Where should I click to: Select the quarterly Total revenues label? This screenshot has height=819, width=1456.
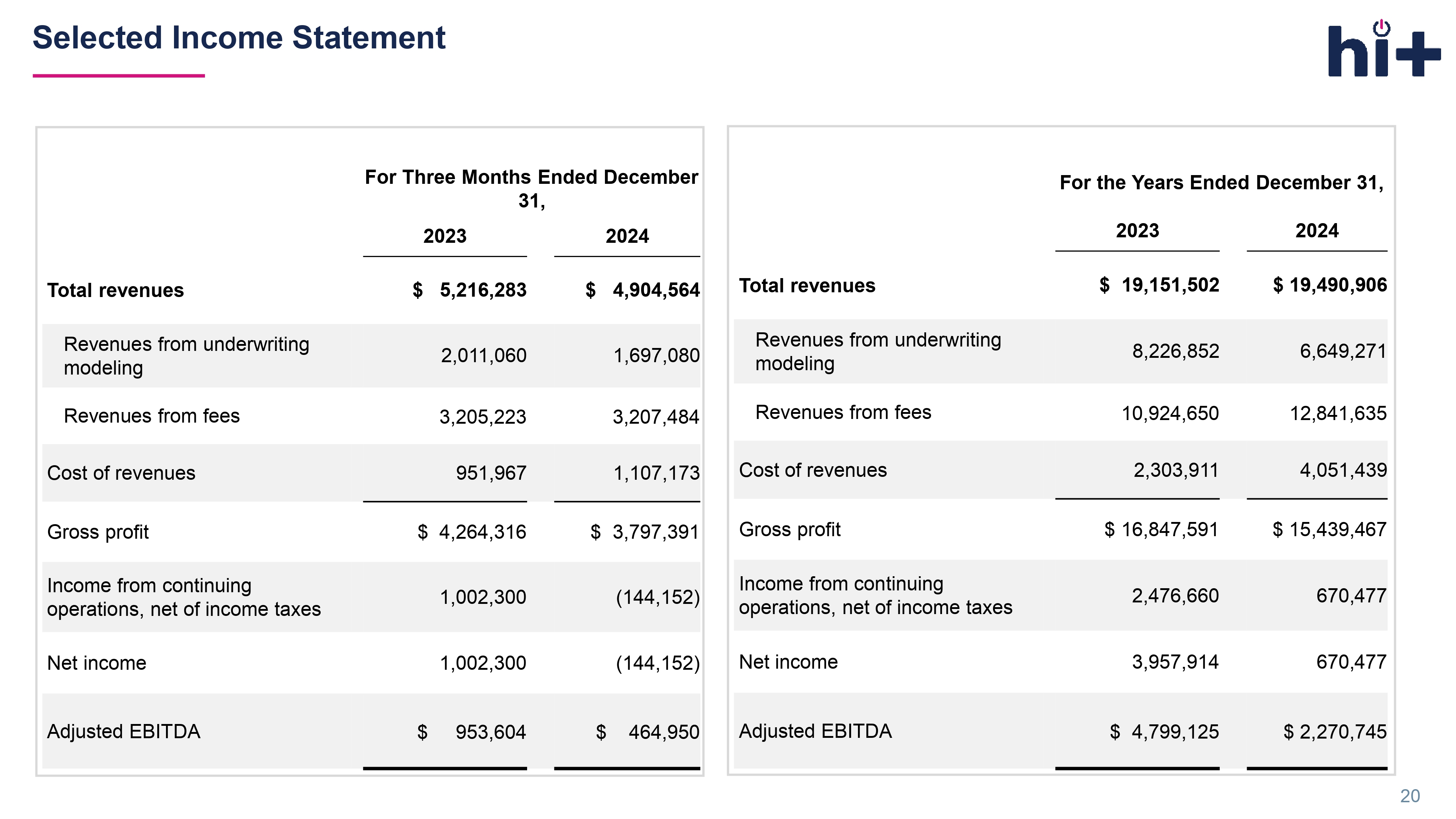(115, 290)
